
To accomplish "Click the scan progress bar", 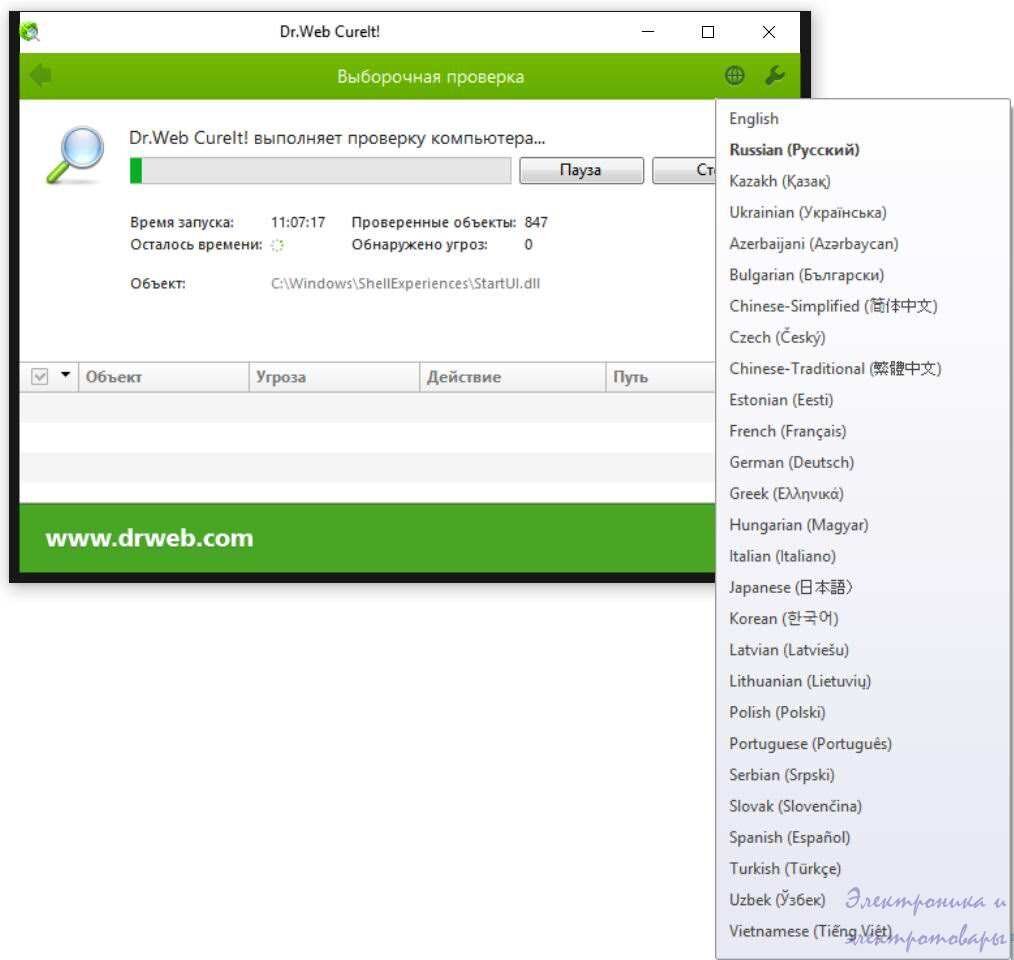I will pos(320,170).
